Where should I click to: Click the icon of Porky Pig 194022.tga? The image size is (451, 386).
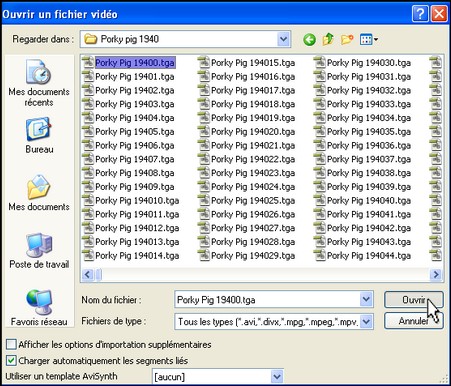point(204,159)
